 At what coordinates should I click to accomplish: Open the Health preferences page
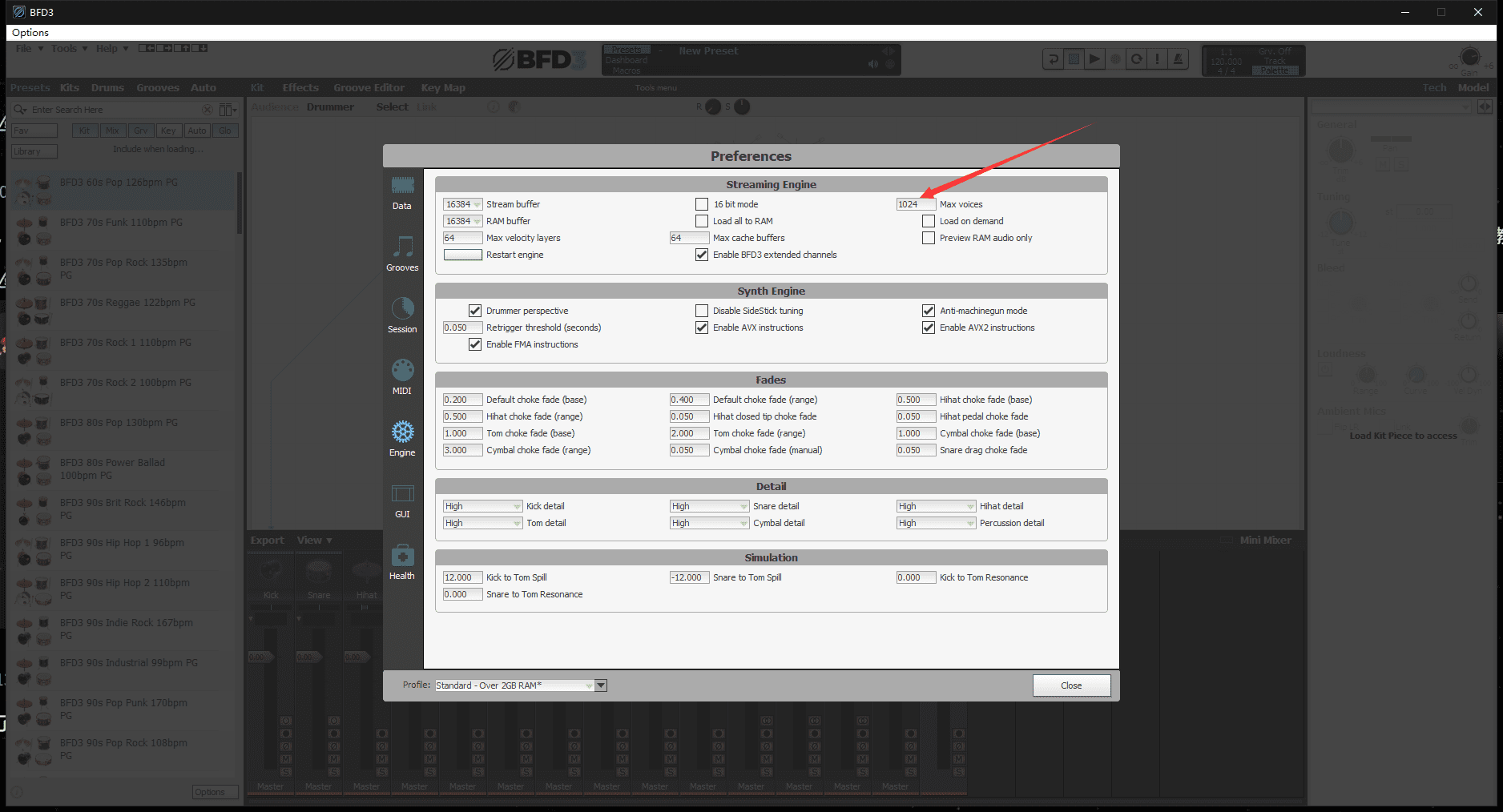point(402,562)
